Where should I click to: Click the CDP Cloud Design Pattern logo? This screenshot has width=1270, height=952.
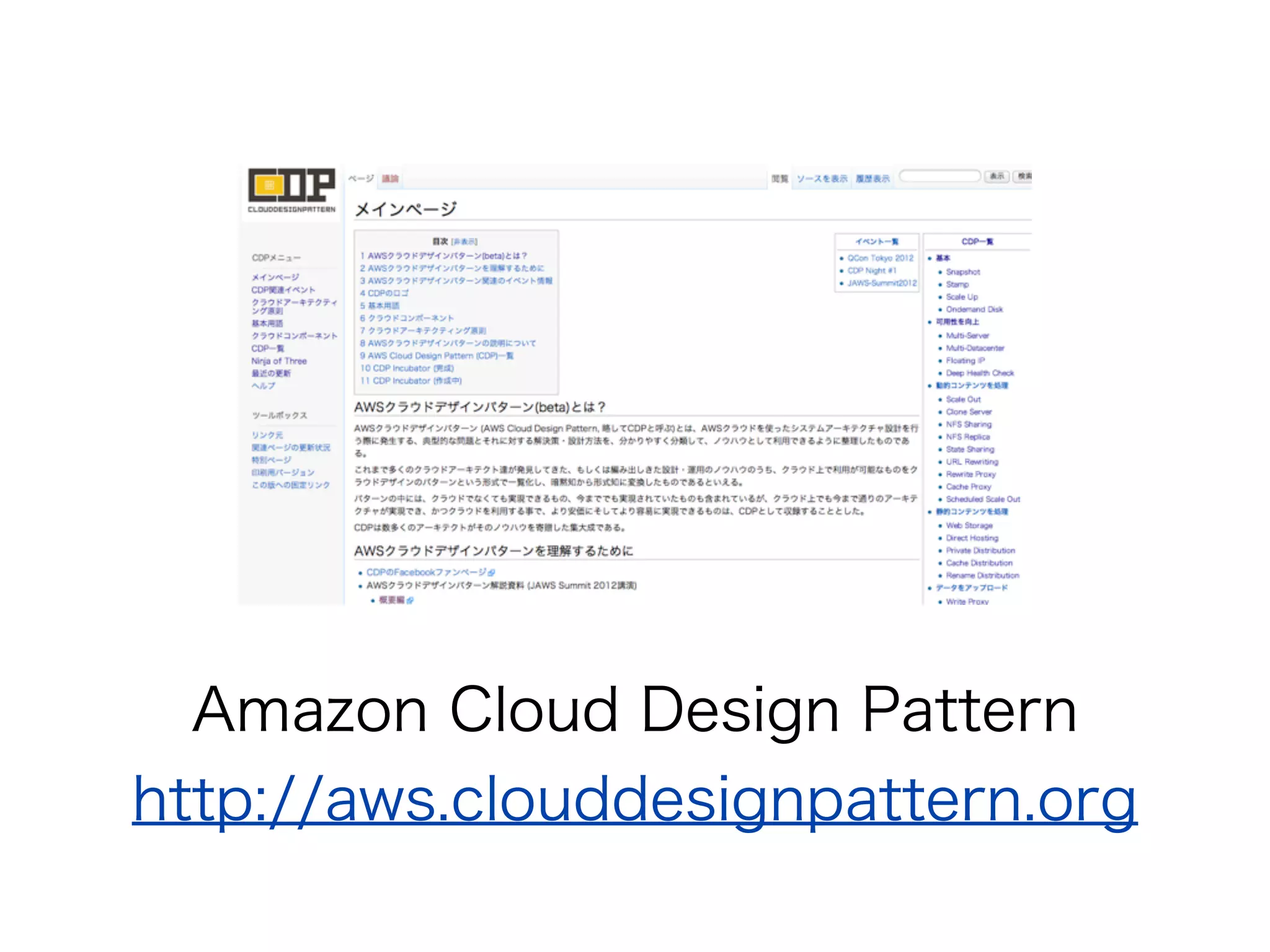coord(291,190)
